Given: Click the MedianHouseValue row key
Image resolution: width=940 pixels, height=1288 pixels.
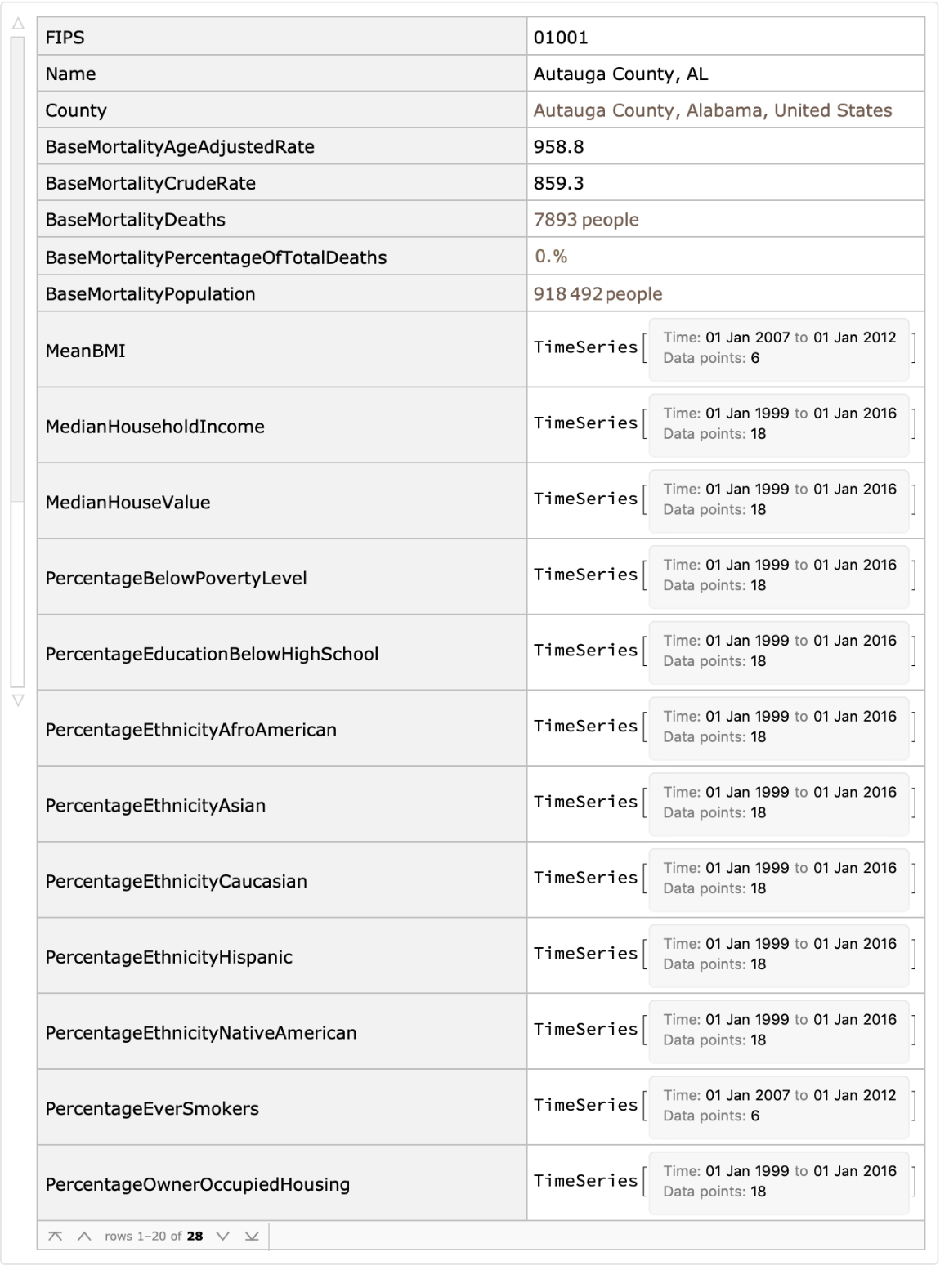Looking at the screenshot, I should pyautogui.click(x=128, y=503).
